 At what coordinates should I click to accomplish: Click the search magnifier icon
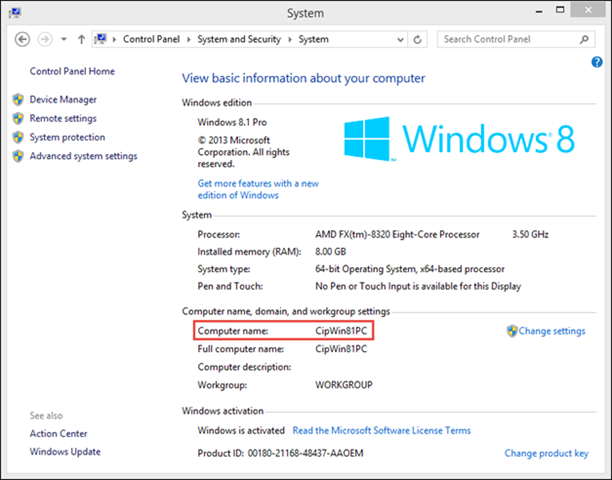584,39
